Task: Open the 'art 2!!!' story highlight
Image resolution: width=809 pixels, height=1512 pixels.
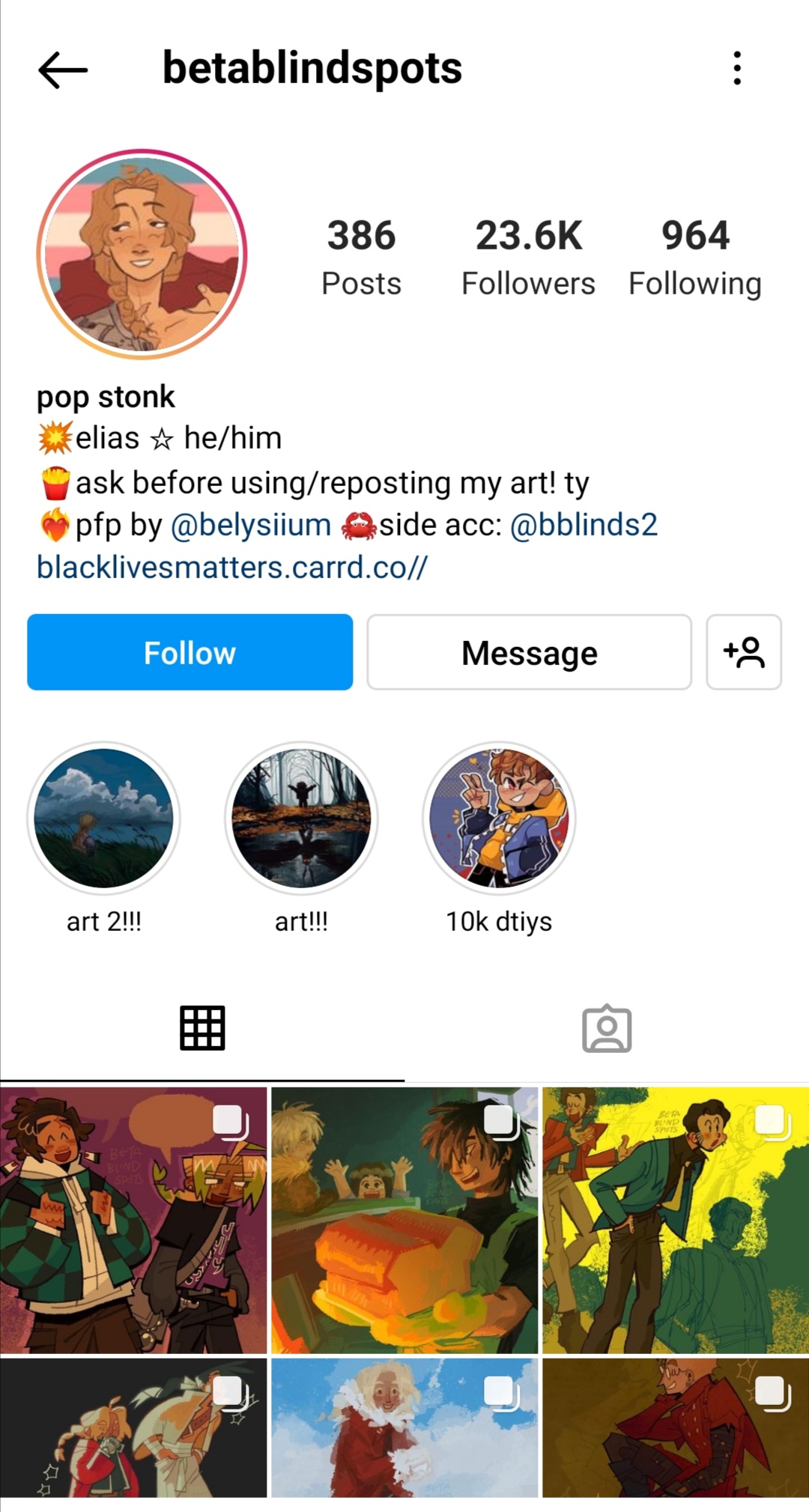Action: [103, 819]
